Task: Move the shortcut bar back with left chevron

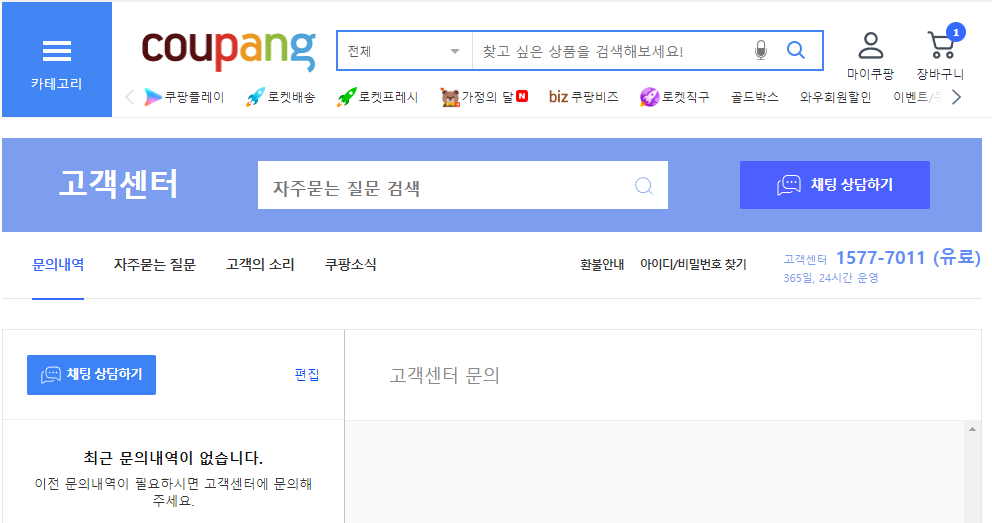Action: [x=130, y=97]
